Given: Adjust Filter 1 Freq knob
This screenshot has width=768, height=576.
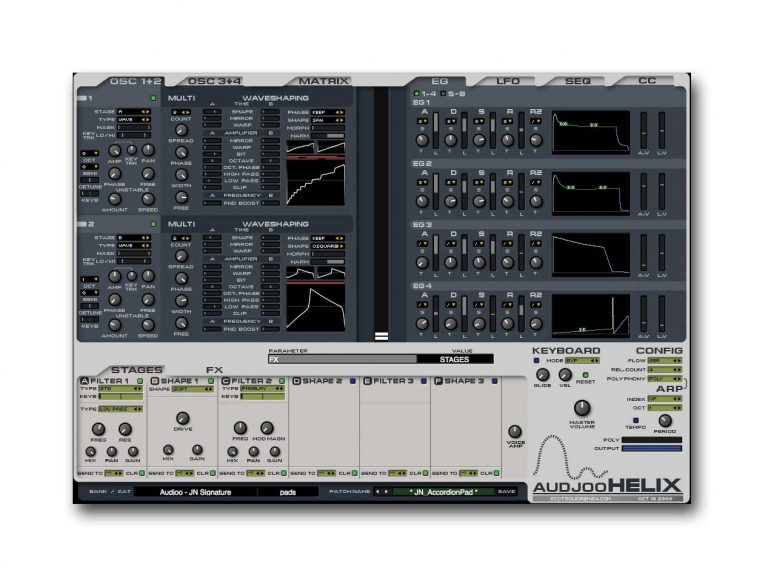Looking at the screenshot, I should coord(98,429).
